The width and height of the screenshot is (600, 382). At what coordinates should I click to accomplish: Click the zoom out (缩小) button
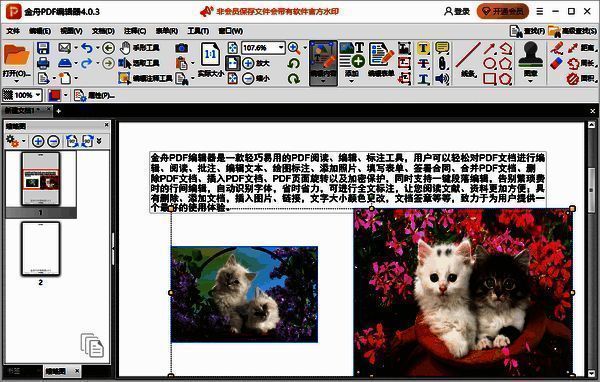click(256, 78)
